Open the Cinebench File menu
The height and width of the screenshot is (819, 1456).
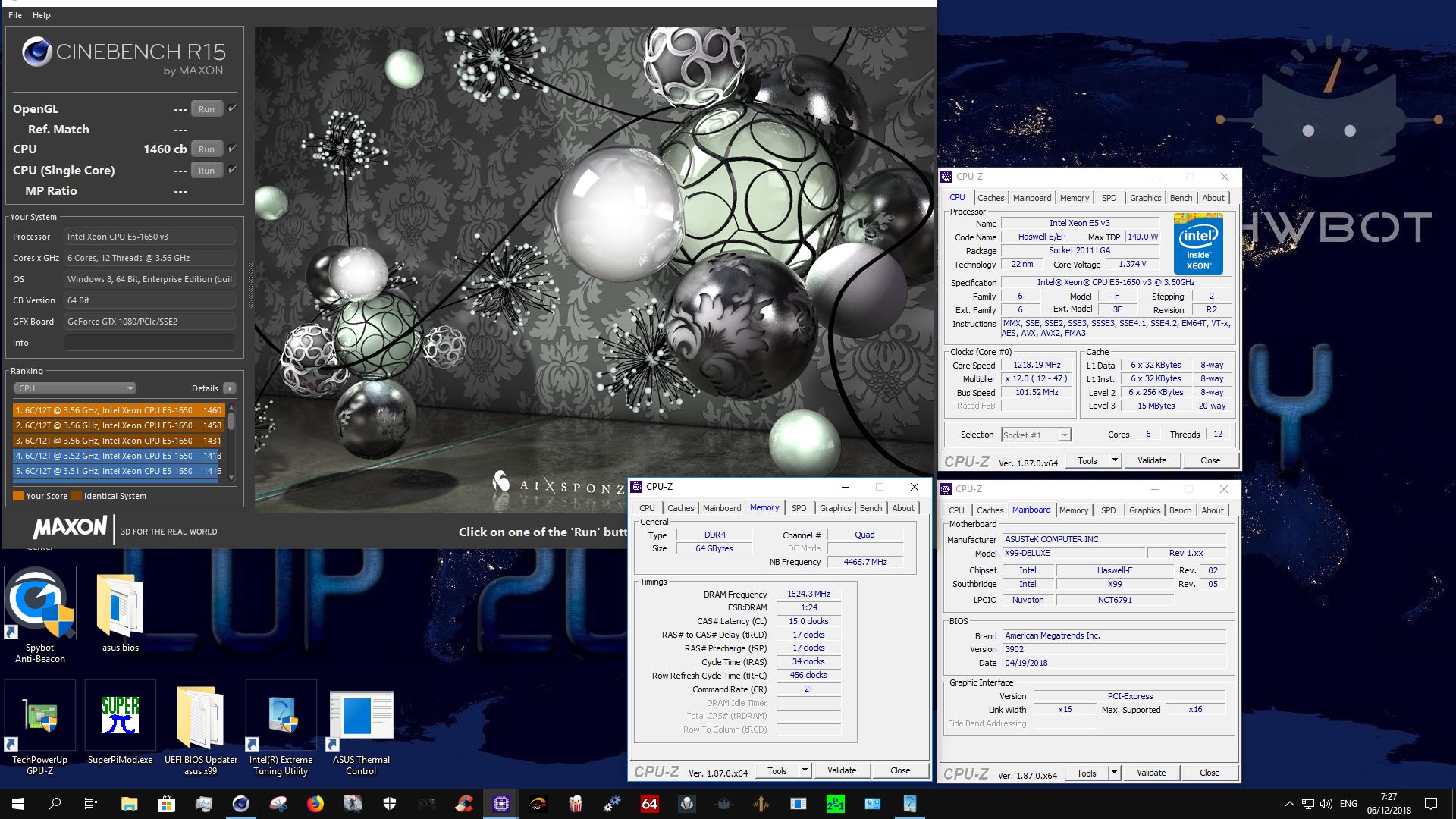[15, 15]
